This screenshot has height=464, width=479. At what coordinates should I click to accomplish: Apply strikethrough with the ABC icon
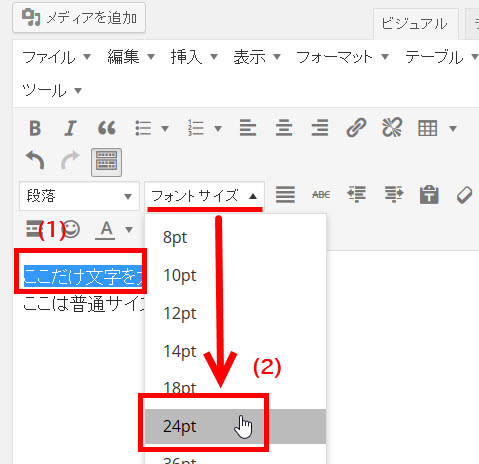click(321, 195)
